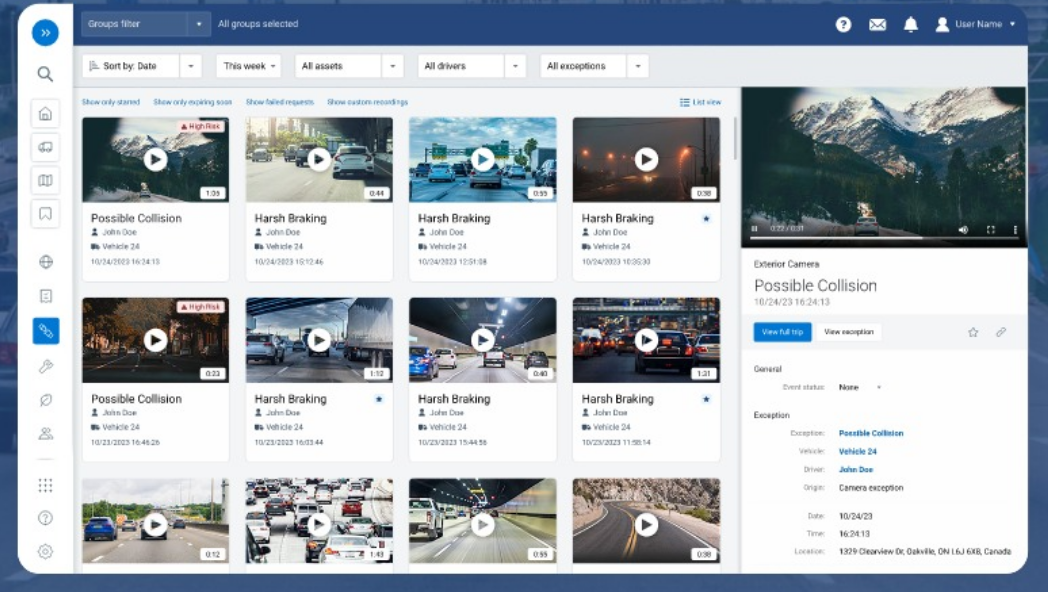Screen dimensions: 1048x592
Task: Open settings gear in sidebar
Action: pyautogui.click(x=45, y=551)
